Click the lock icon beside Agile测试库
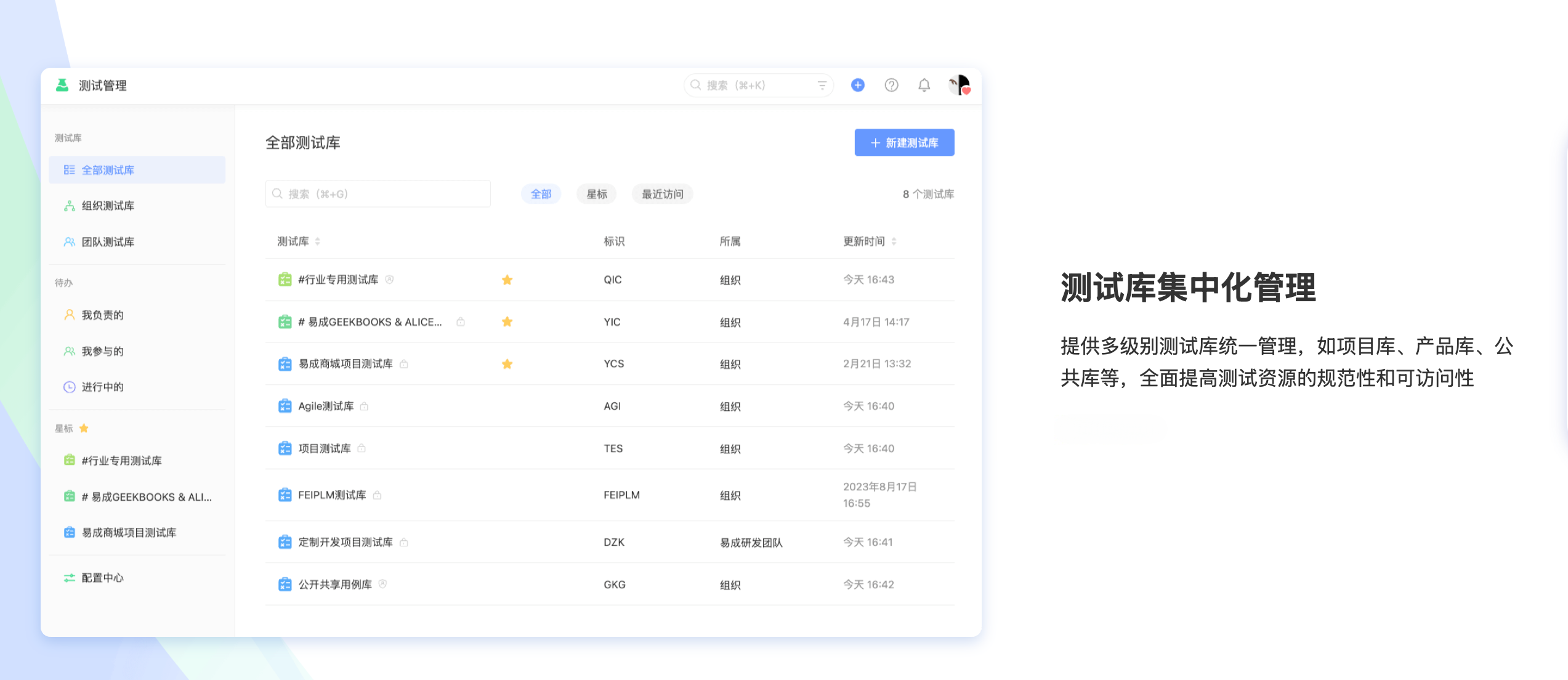The image size is (1568, 680). point(364,407)
